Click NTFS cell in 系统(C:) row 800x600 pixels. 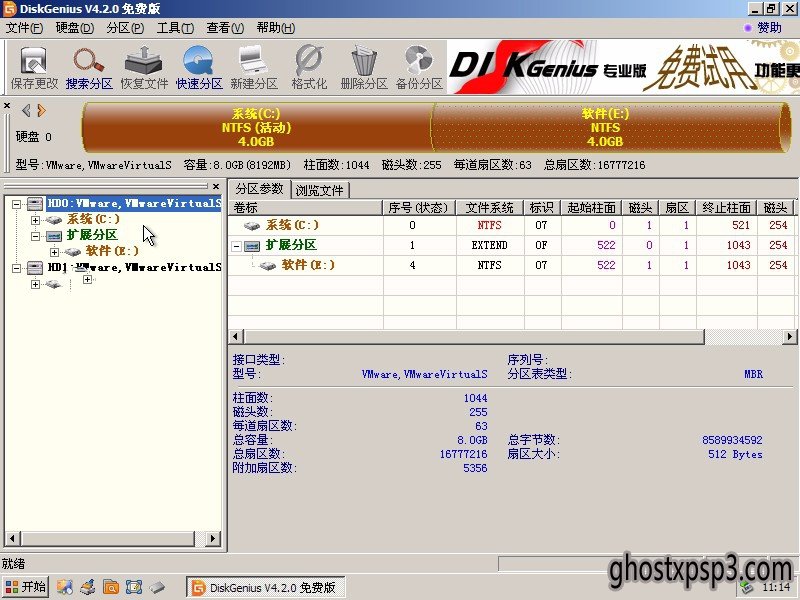pos(489,226)
